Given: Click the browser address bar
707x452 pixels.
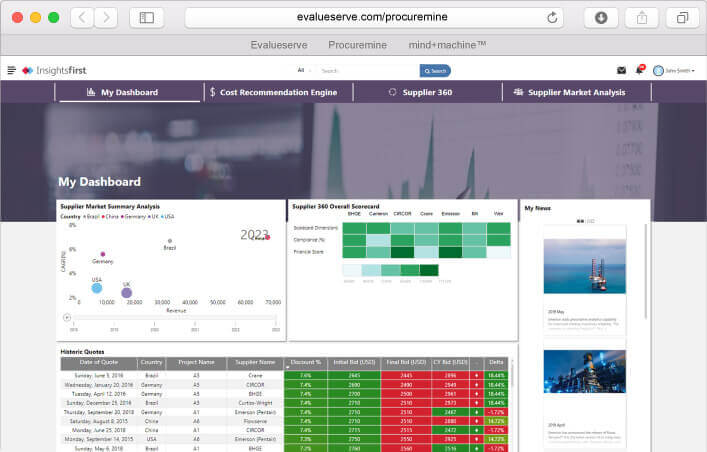Looking at the screenshot, I should 374,18.
